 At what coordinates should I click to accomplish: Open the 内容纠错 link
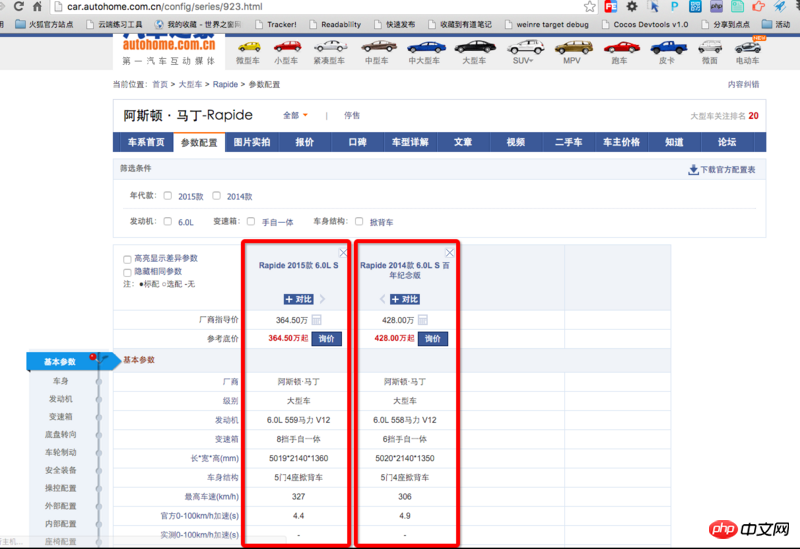point(743,84)
